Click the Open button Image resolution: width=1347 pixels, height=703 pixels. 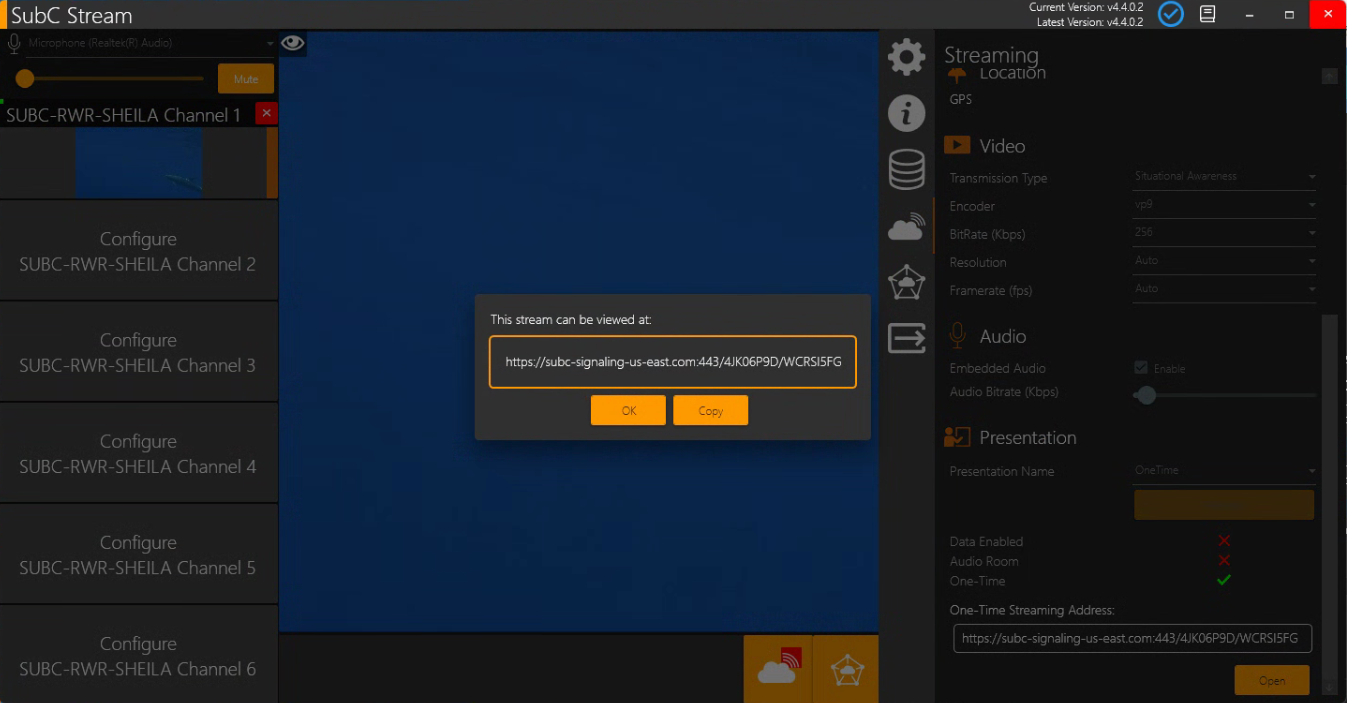(1272, 680)
